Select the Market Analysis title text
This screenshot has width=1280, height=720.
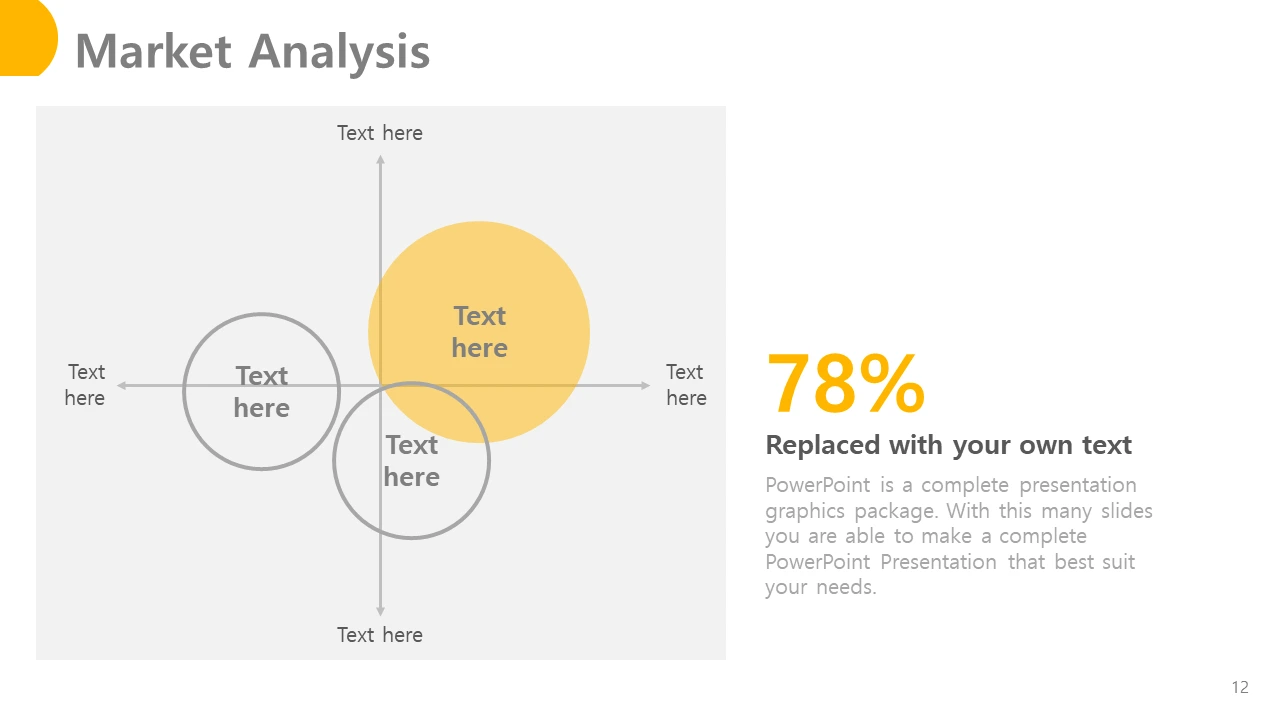click(x=252, y=51)
